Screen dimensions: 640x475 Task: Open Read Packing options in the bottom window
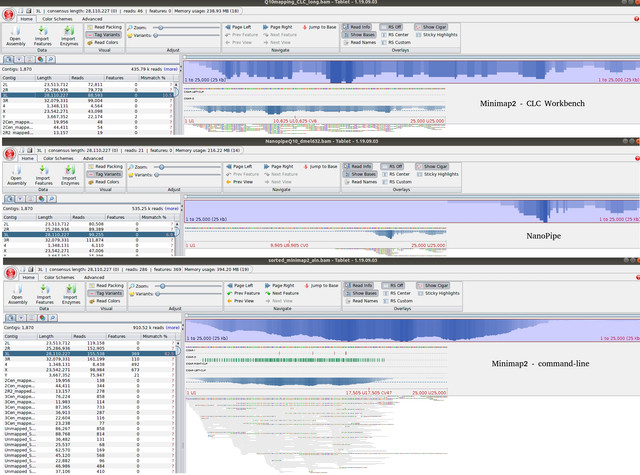click(106, 286)
